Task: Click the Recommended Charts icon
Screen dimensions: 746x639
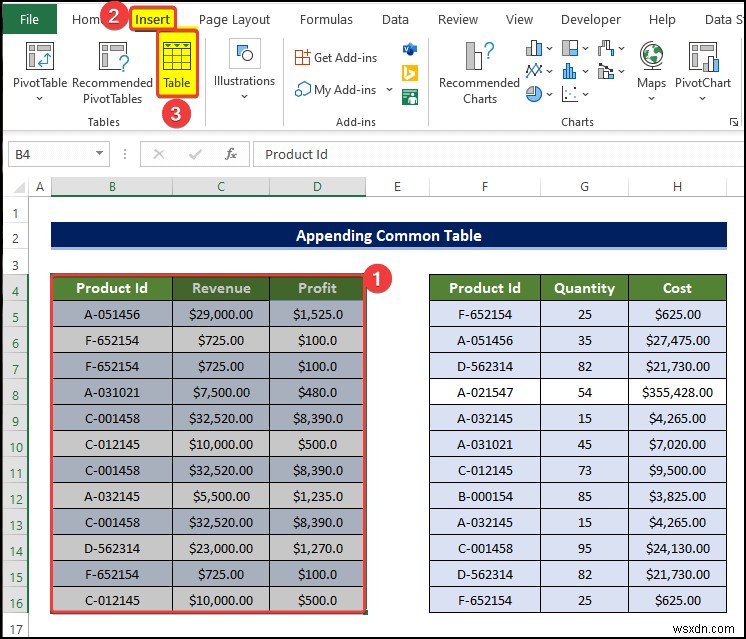Action: (x=480, y=55)
